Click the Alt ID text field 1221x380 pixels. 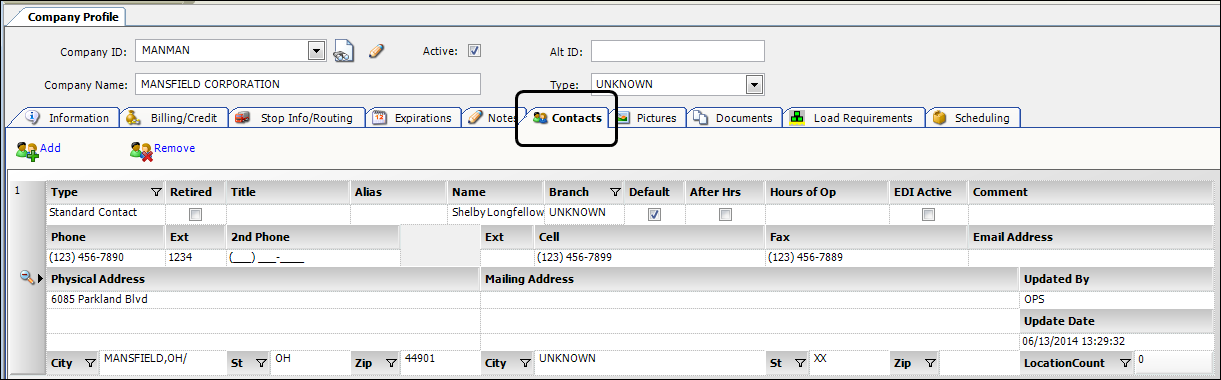click(678, 51)
